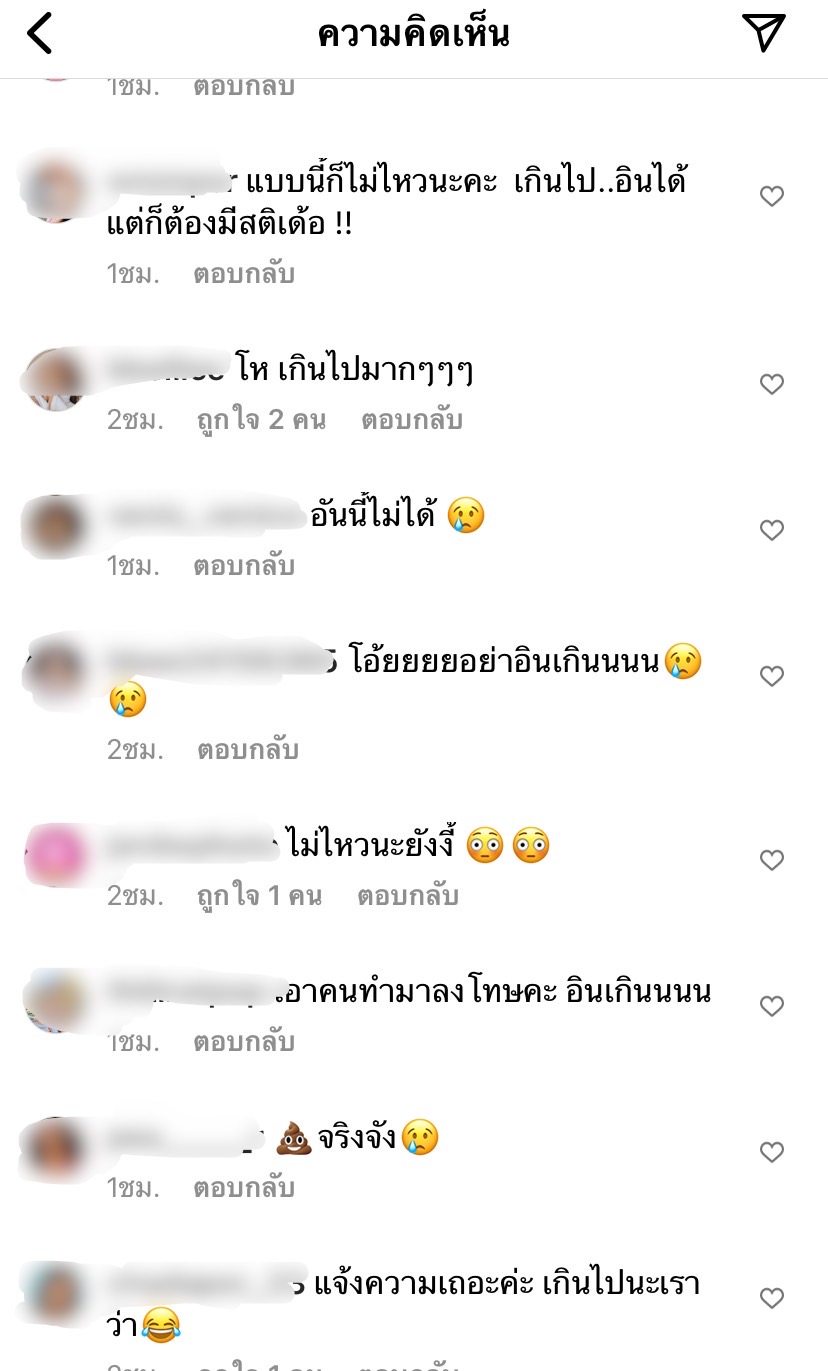
Task: View likes 'ถูกใจ 1 คน' under ไม่ไหวนะยังงี้
Action: pyautogui.click(x=260, y=896)
